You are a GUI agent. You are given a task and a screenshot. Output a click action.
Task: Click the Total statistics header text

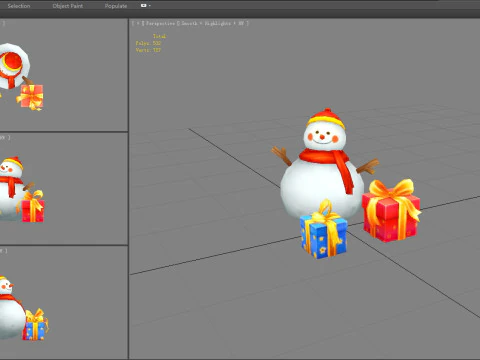coord(159,36)
